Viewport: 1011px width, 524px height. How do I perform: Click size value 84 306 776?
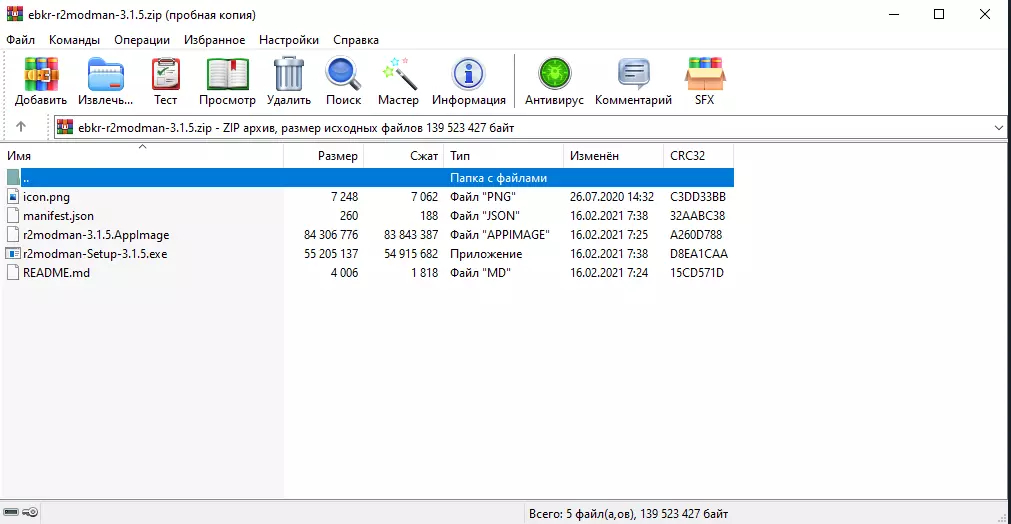pos(331,235)
